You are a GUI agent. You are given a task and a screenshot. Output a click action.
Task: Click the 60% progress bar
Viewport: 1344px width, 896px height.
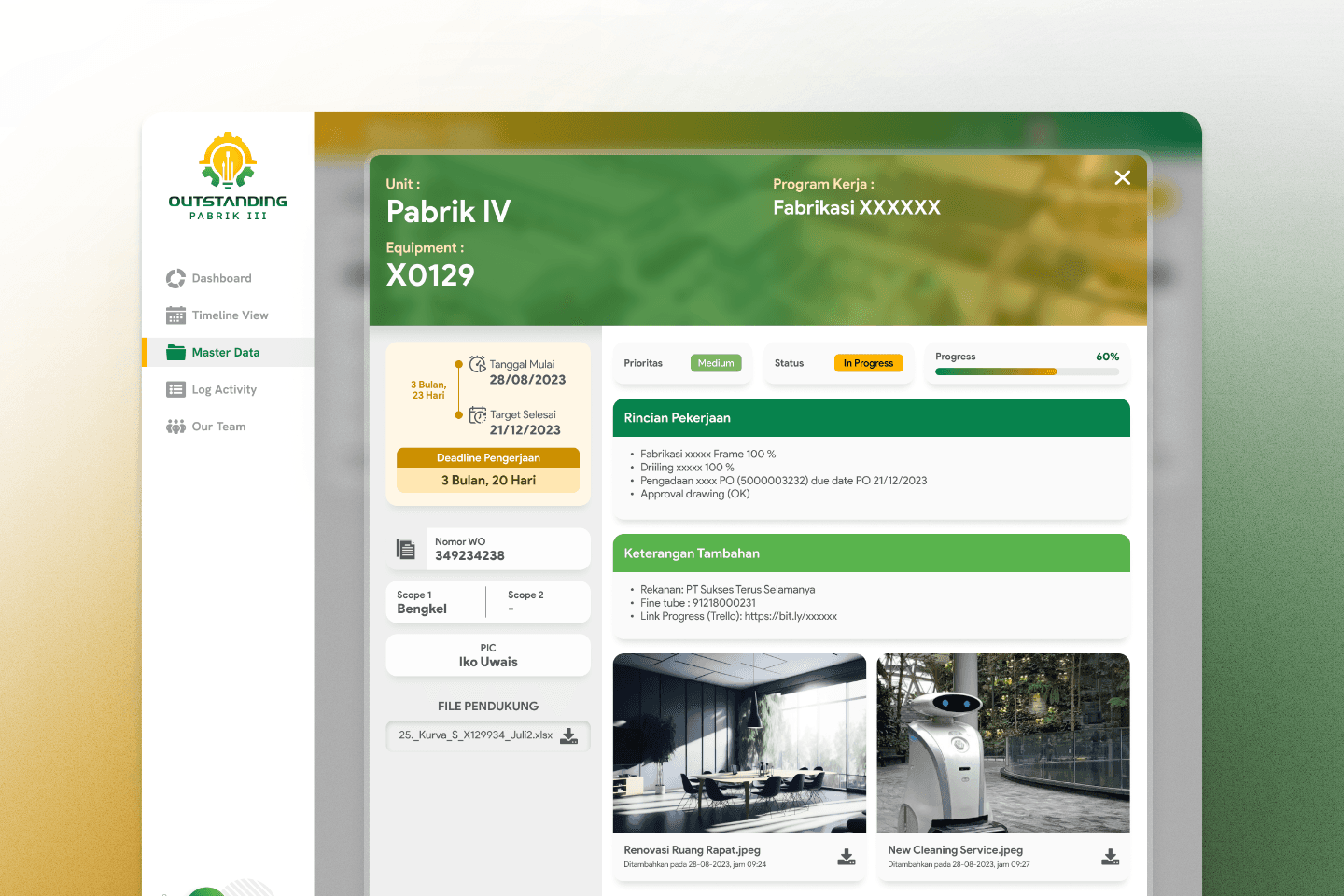pyautogui.click(x=1027, y=371)
